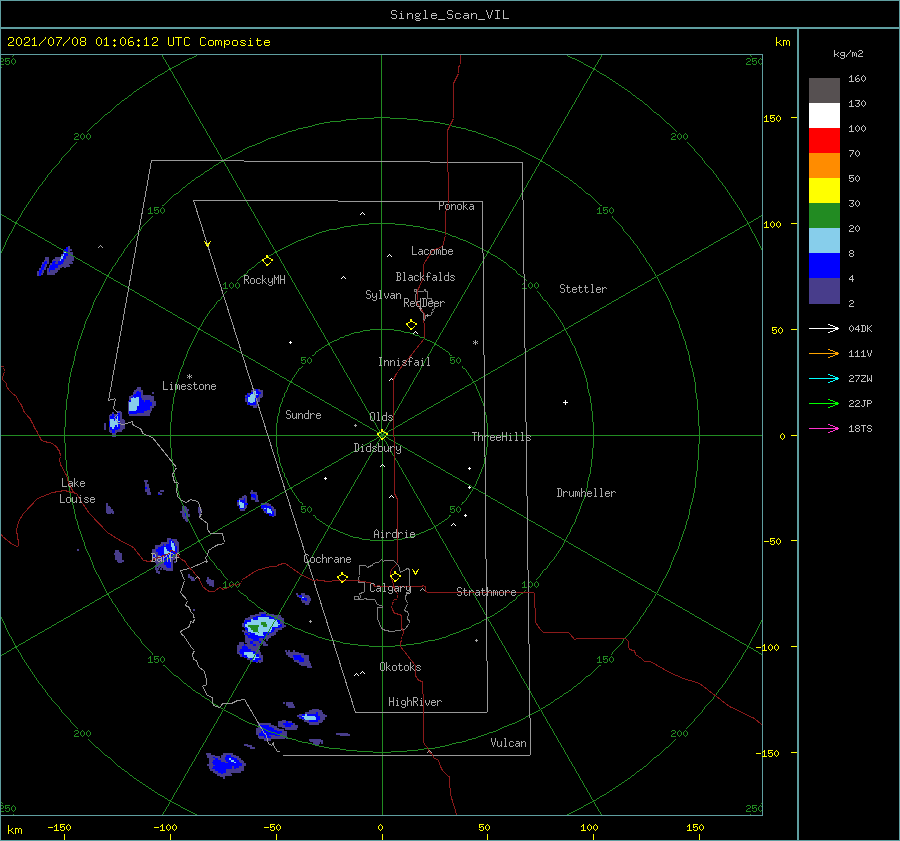Click the RockyMH label

(264, 280)
